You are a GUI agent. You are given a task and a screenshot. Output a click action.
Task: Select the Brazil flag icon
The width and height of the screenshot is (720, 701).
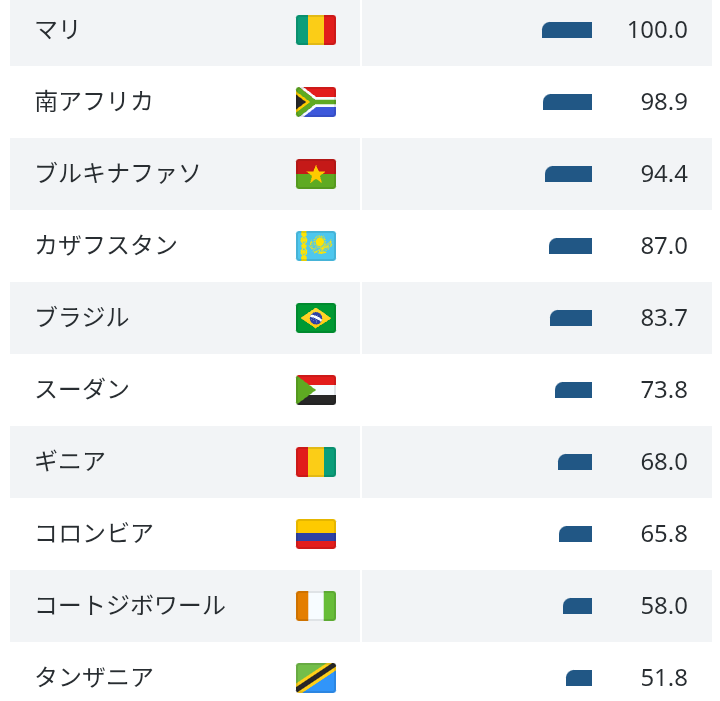(x=316, y=318)
